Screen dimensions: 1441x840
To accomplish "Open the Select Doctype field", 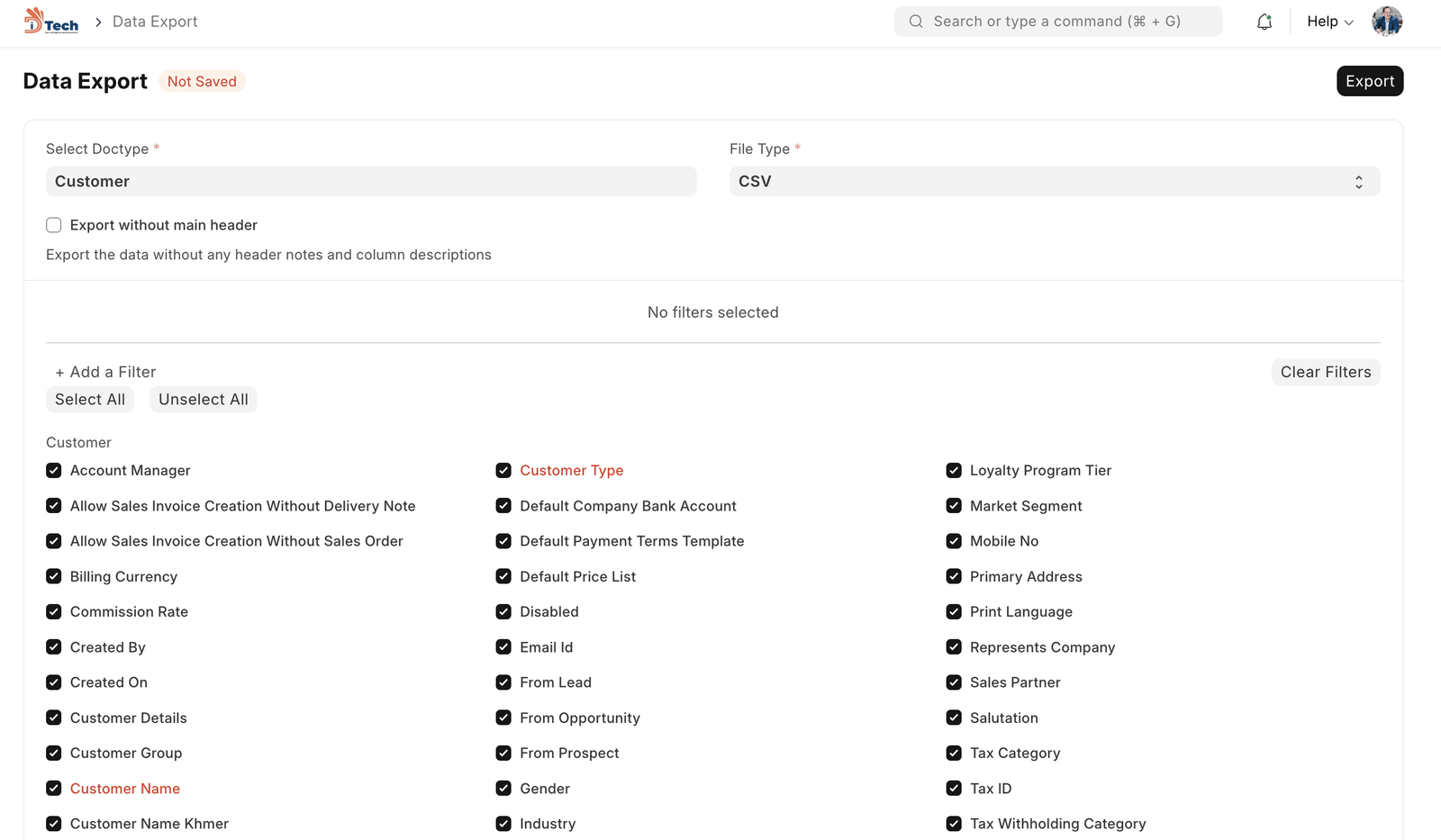I will pyautogui.click(x=371, y=182).
